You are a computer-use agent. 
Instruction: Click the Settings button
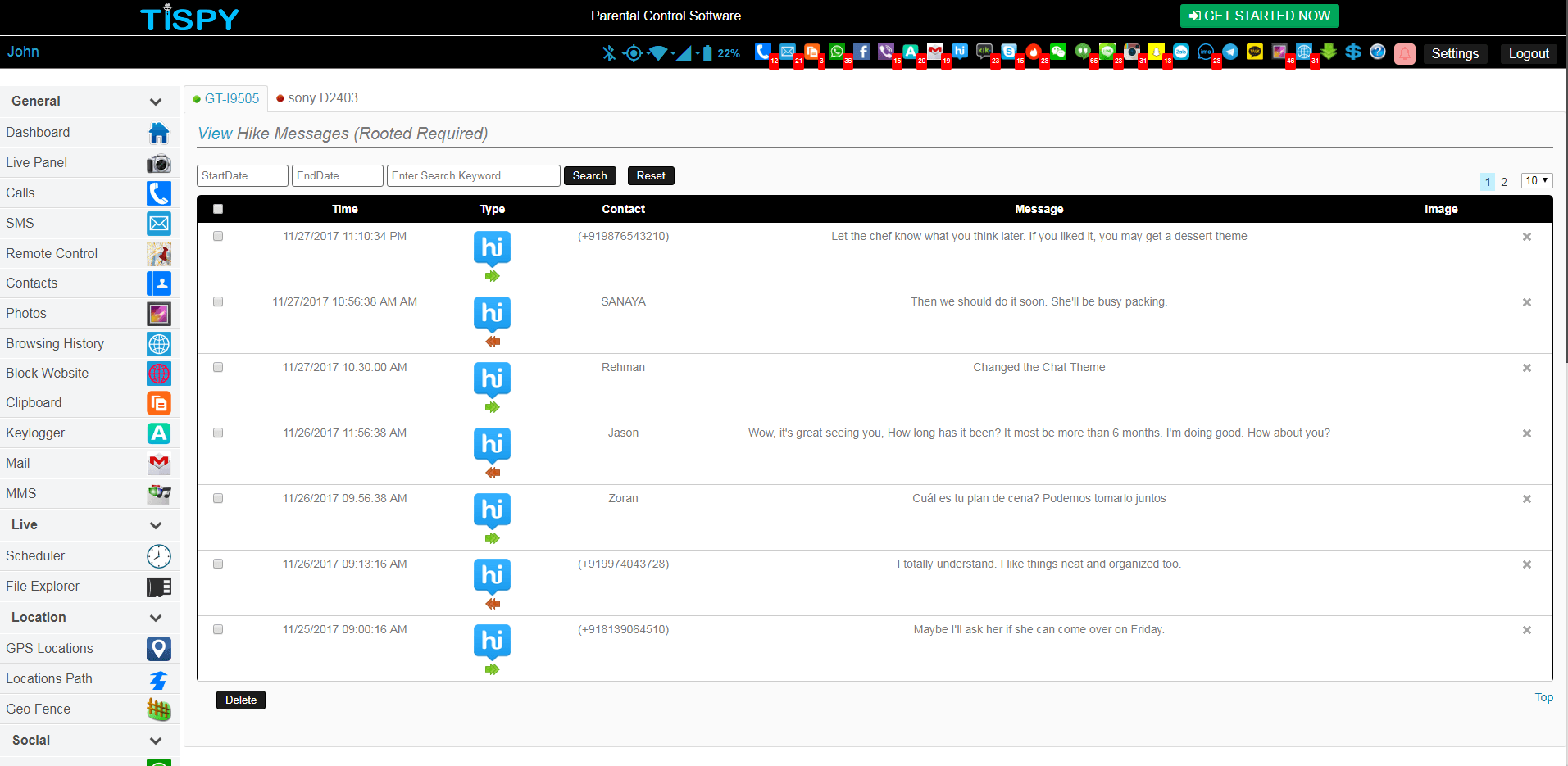point(1455,54)
